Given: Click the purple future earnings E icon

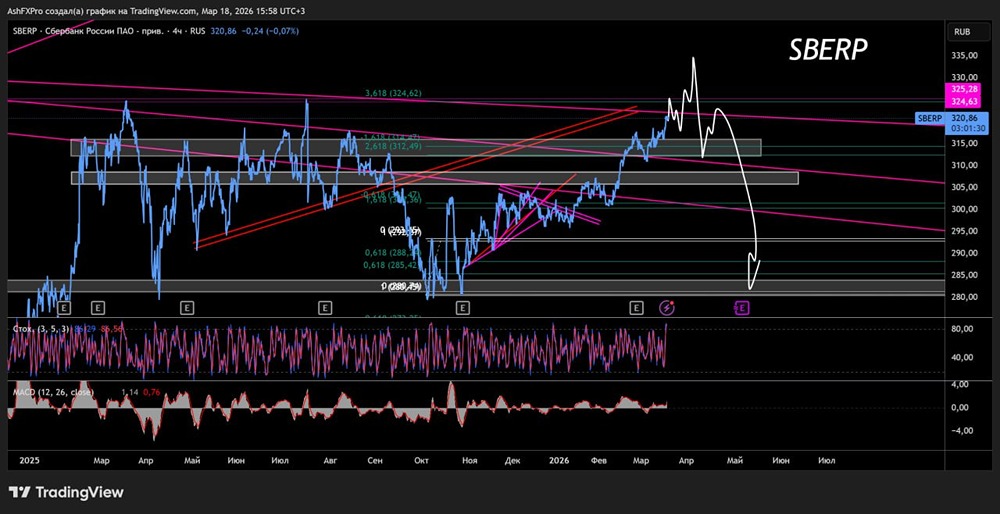Looking at the screenshot, I should (x=742, y=308).
